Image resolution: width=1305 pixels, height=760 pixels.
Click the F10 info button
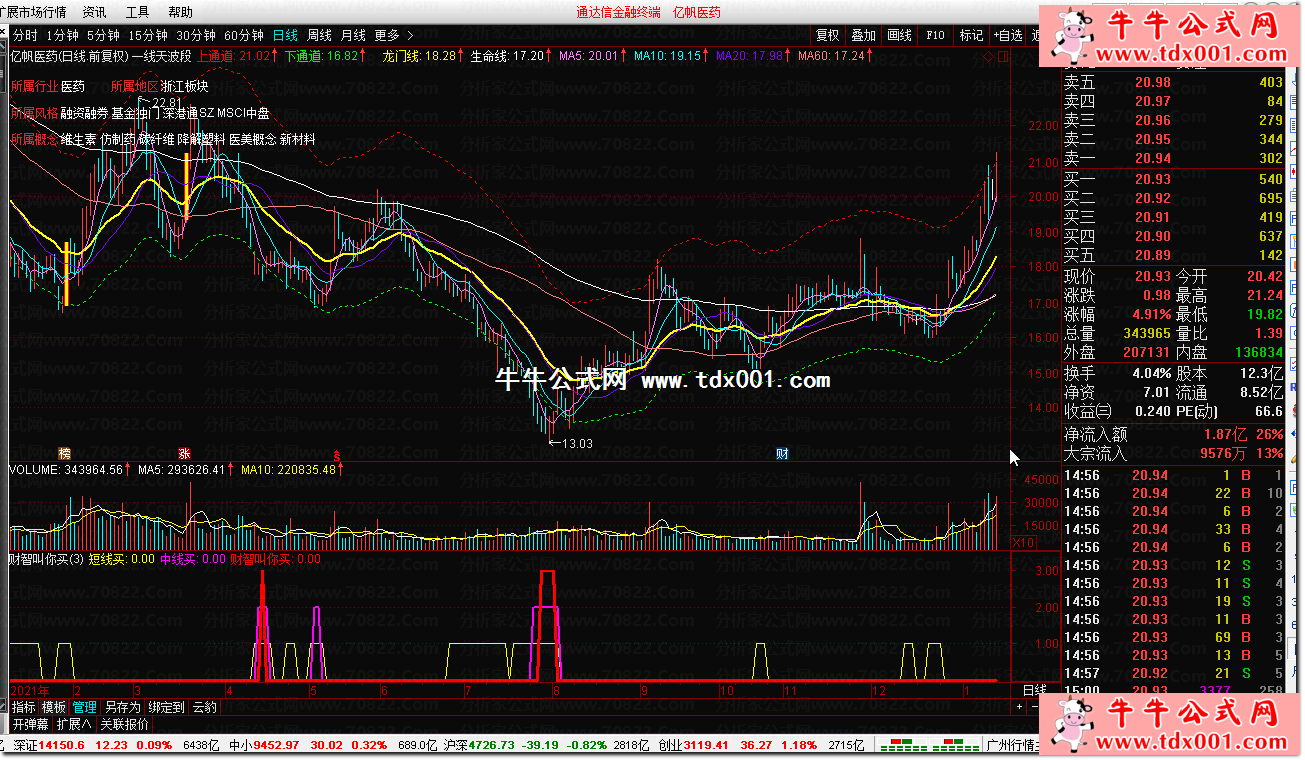[935, 35]
